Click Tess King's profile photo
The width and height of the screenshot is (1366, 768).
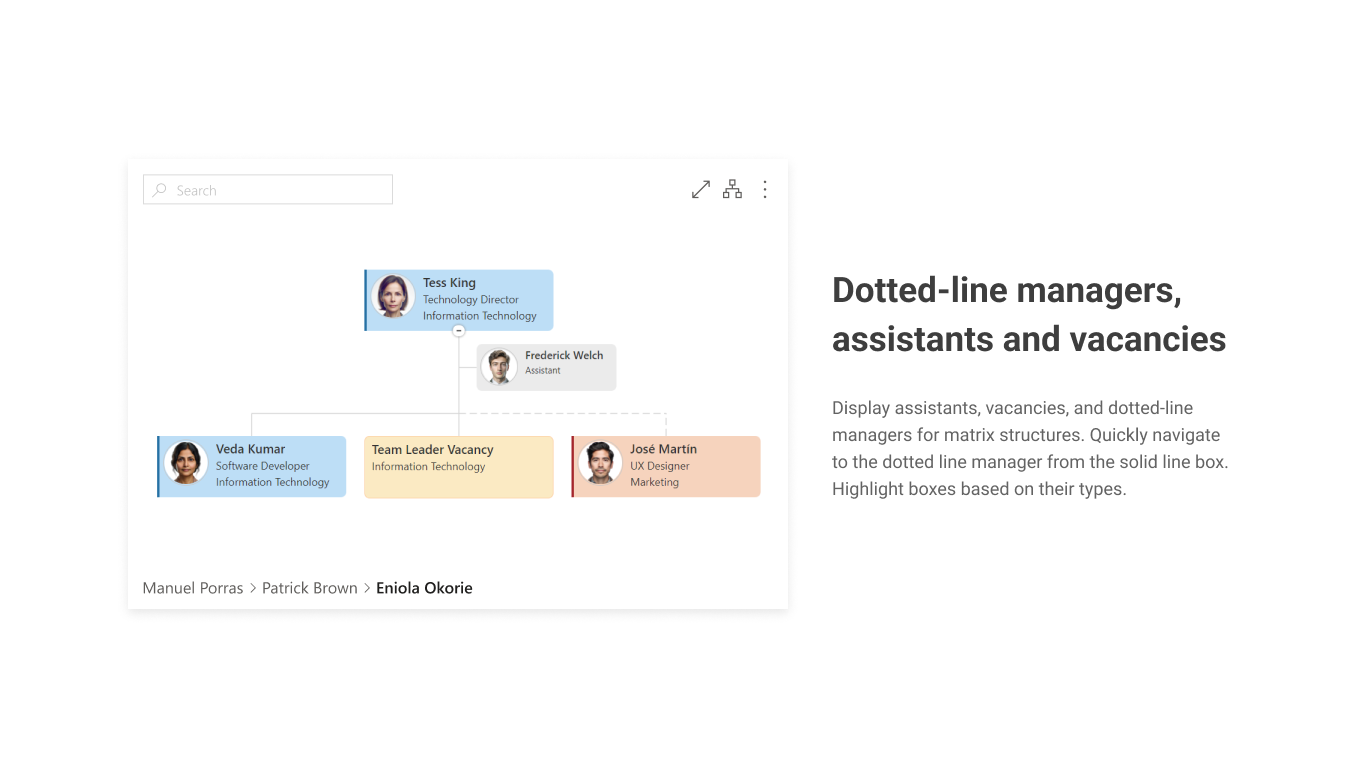point(391,298)
